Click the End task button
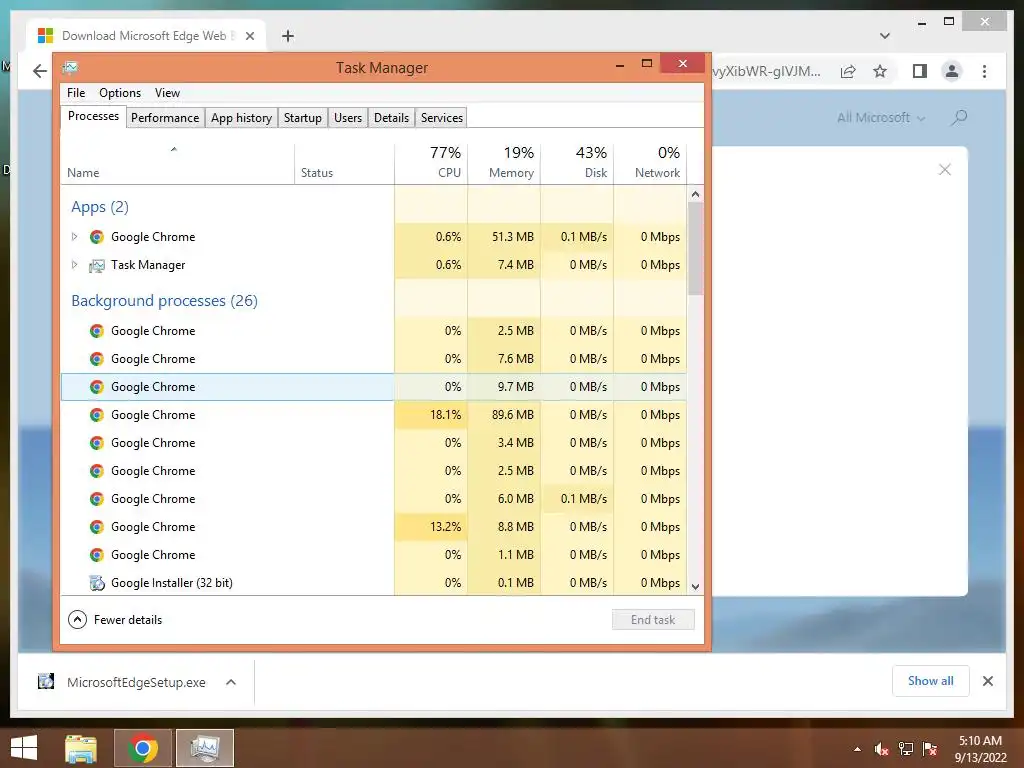 click(x=653, y=620)
